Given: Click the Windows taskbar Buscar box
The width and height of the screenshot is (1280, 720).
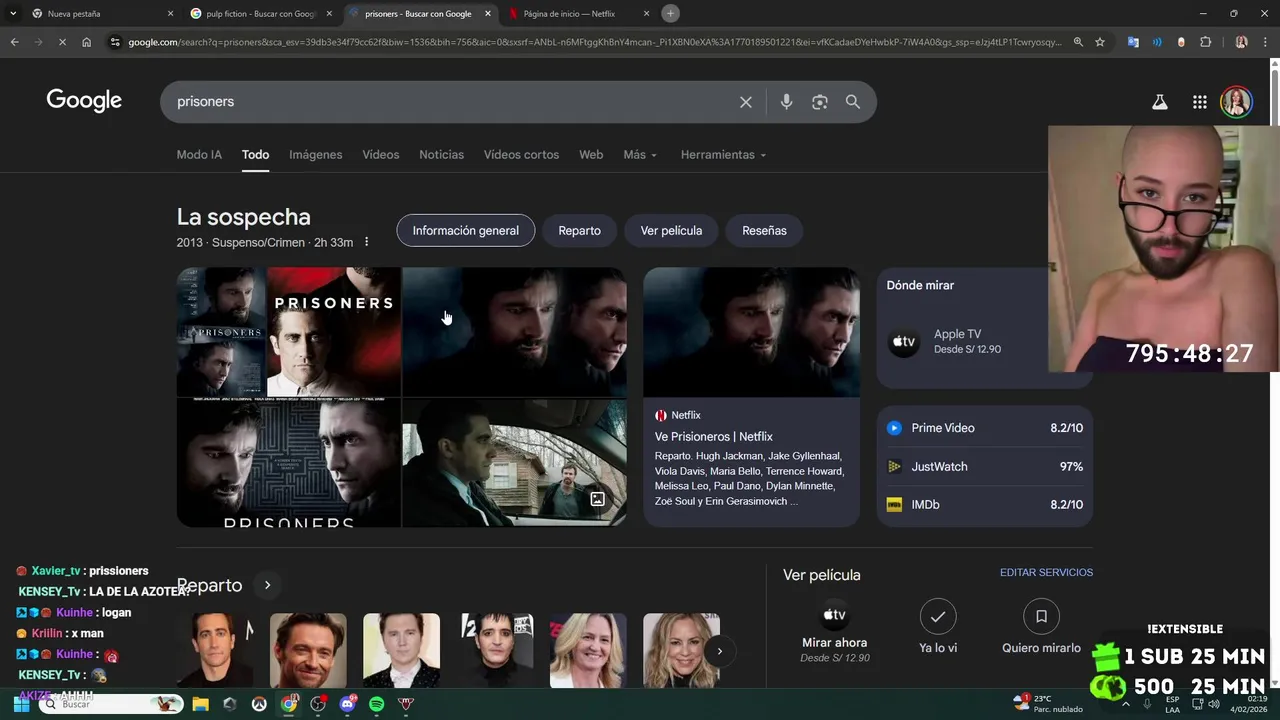Looking at the screenshot, I should pos(112,704).
